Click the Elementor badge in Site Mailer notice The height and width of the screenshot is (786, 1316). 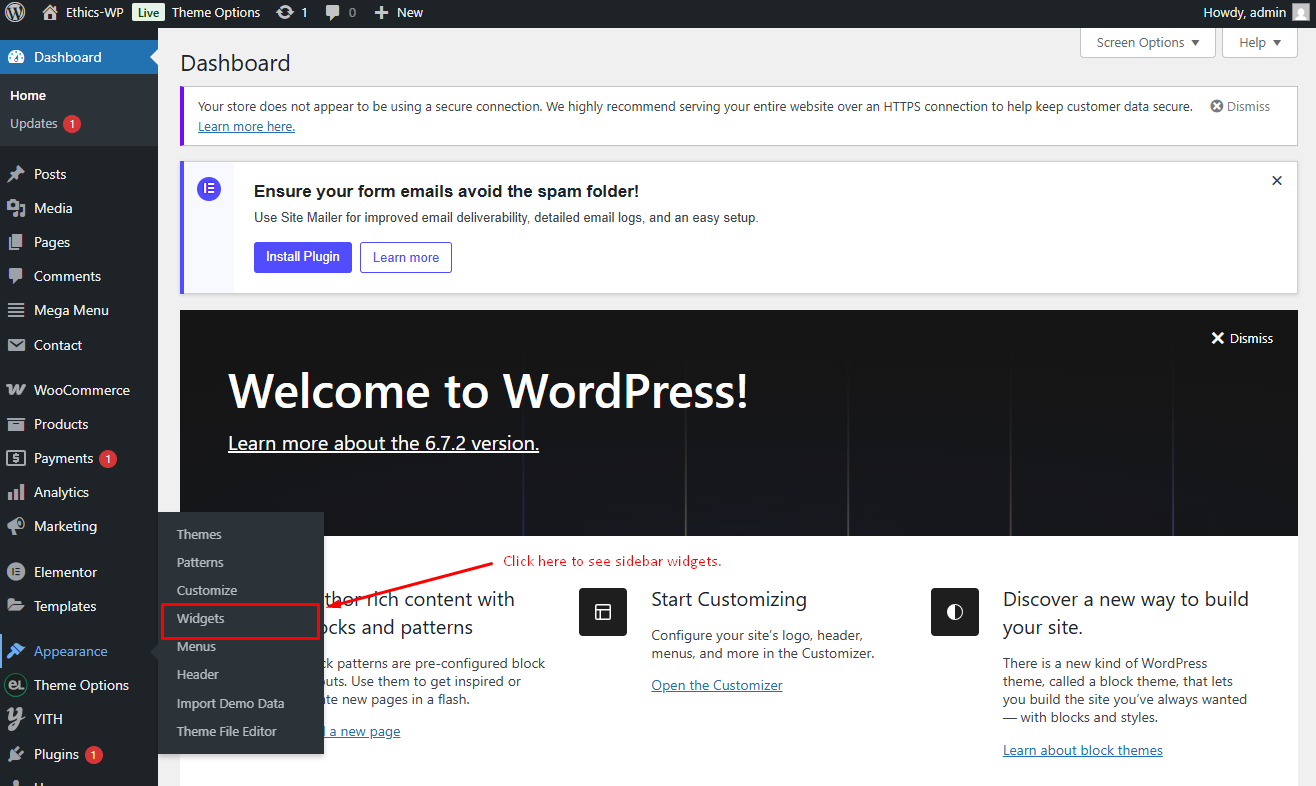coord(209,188)
